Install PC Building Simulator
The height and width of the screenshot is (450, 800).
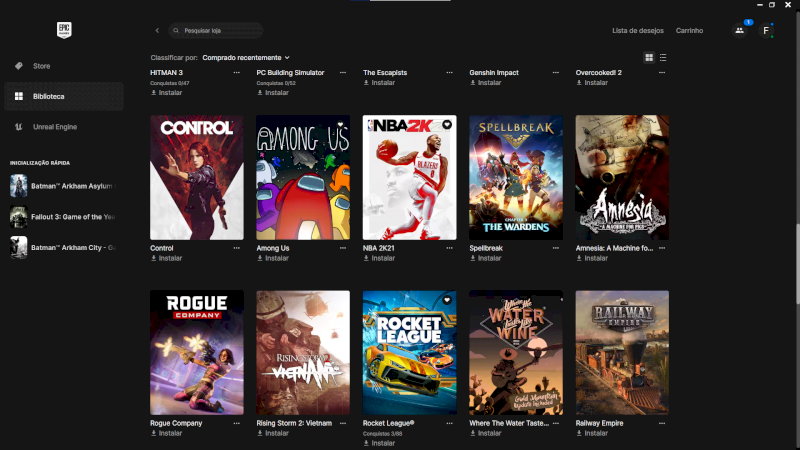[x=273, y=93]
